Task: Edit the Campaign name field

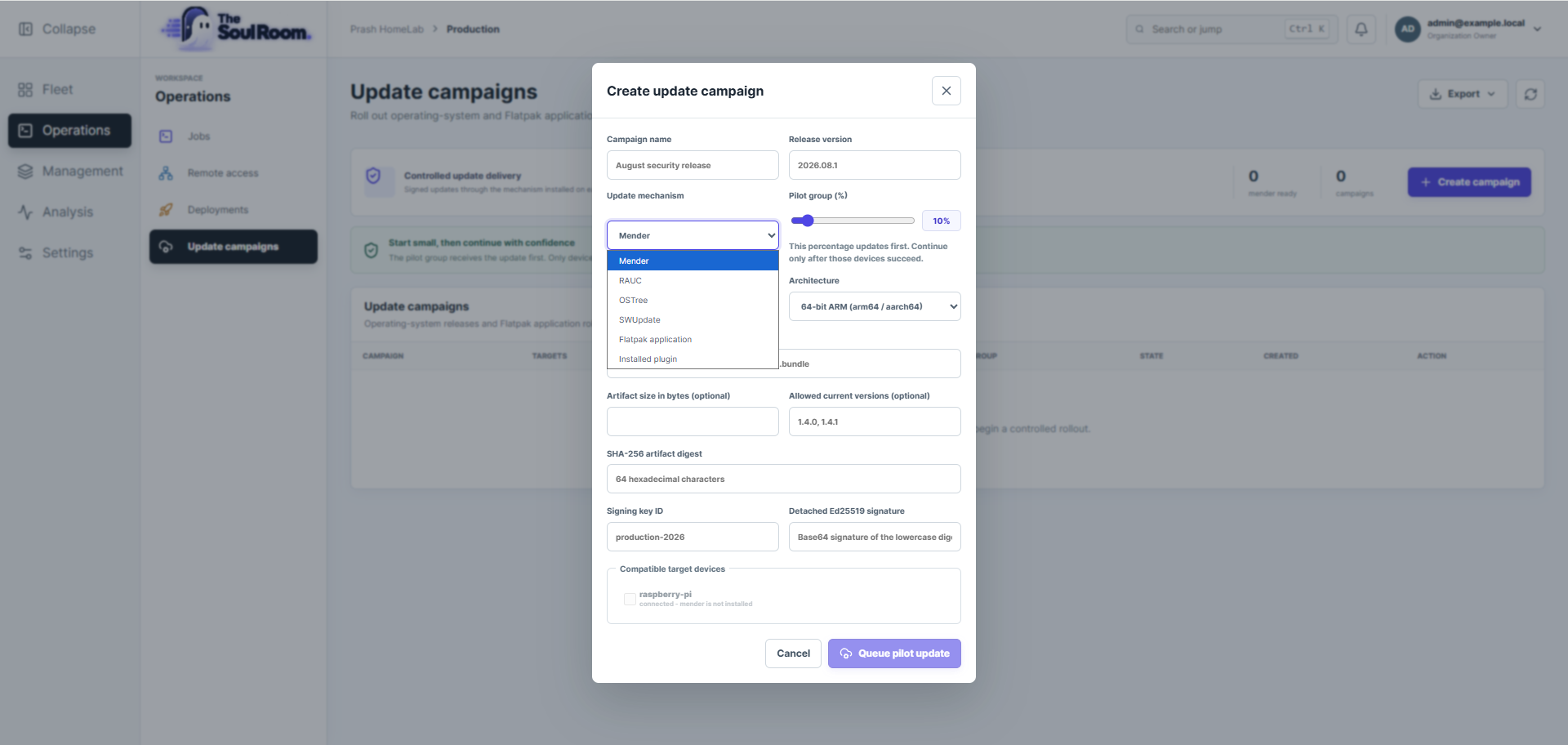Action: click(693, 165)
